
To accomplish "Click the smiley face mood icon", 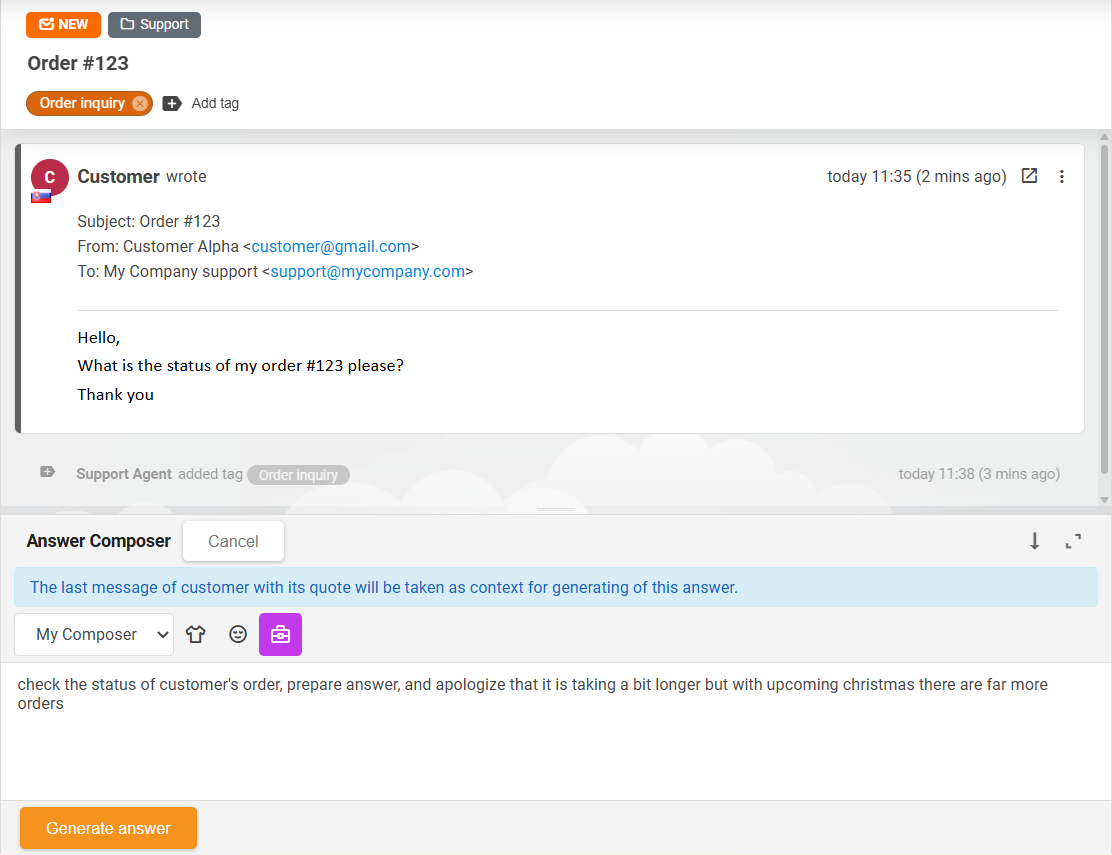I will point(238,634).
